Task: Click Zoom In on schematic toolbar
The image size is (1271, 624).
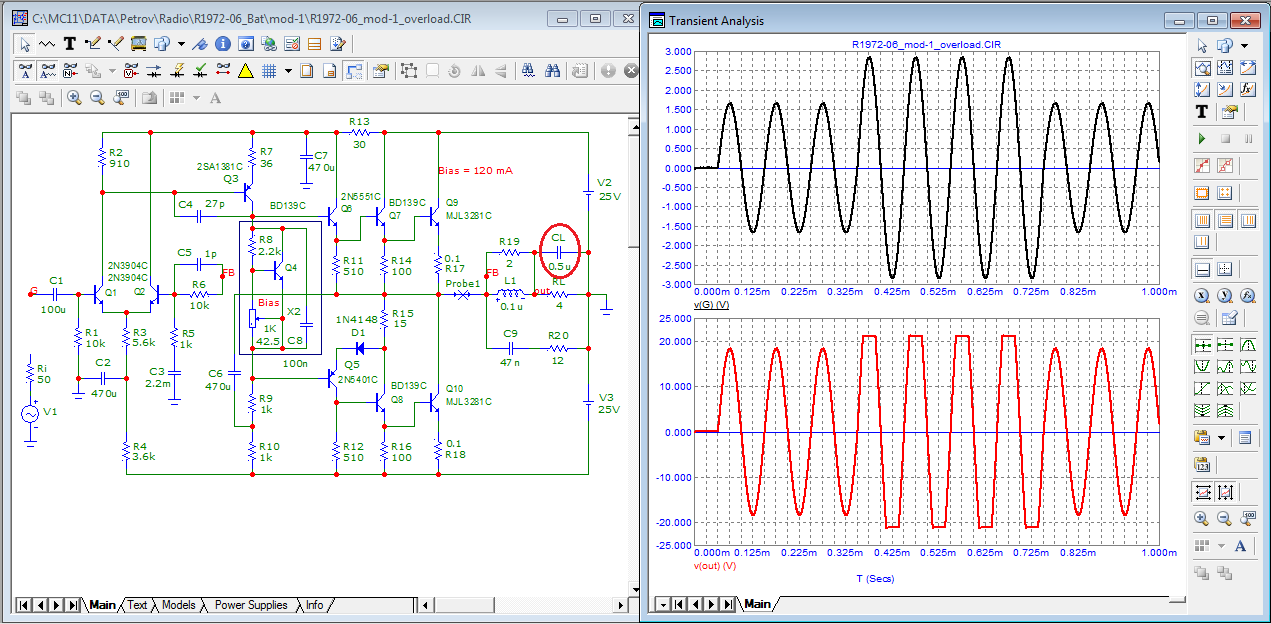Action: tap(73, 98)
